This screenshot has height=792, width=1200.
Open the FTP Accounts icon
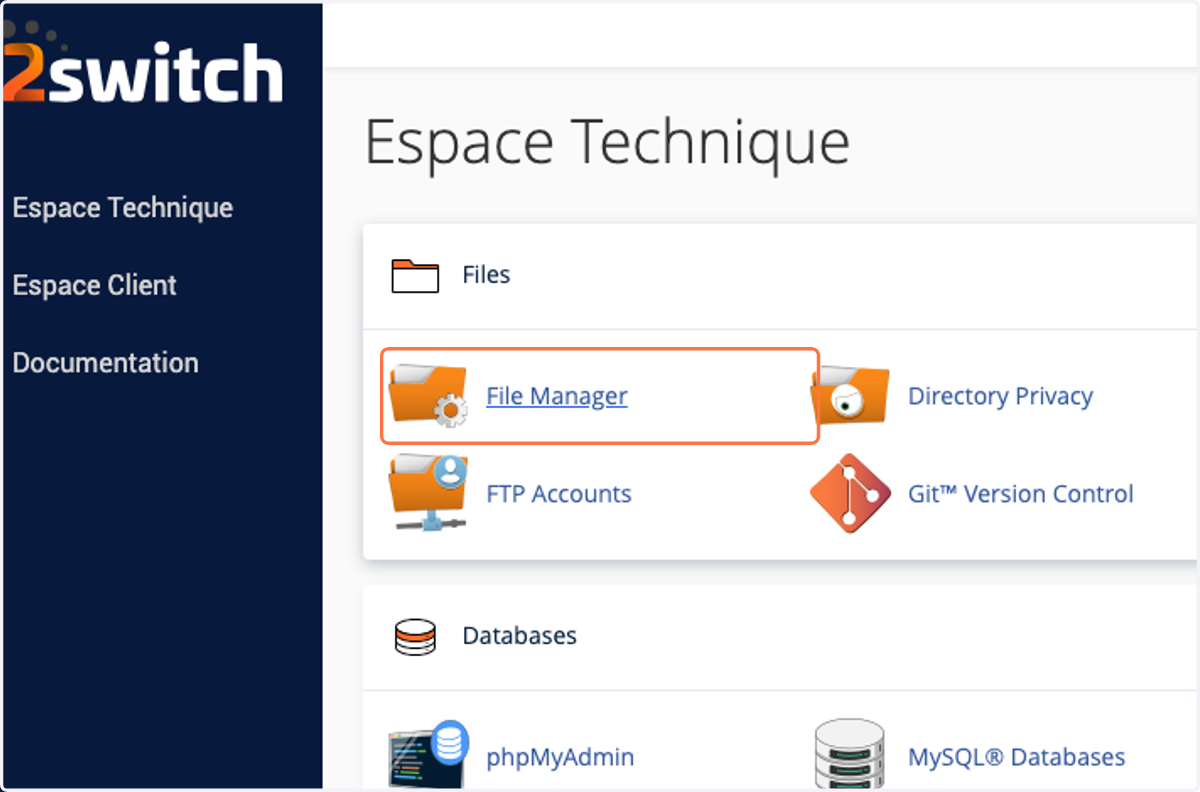[x=428, y=493]
